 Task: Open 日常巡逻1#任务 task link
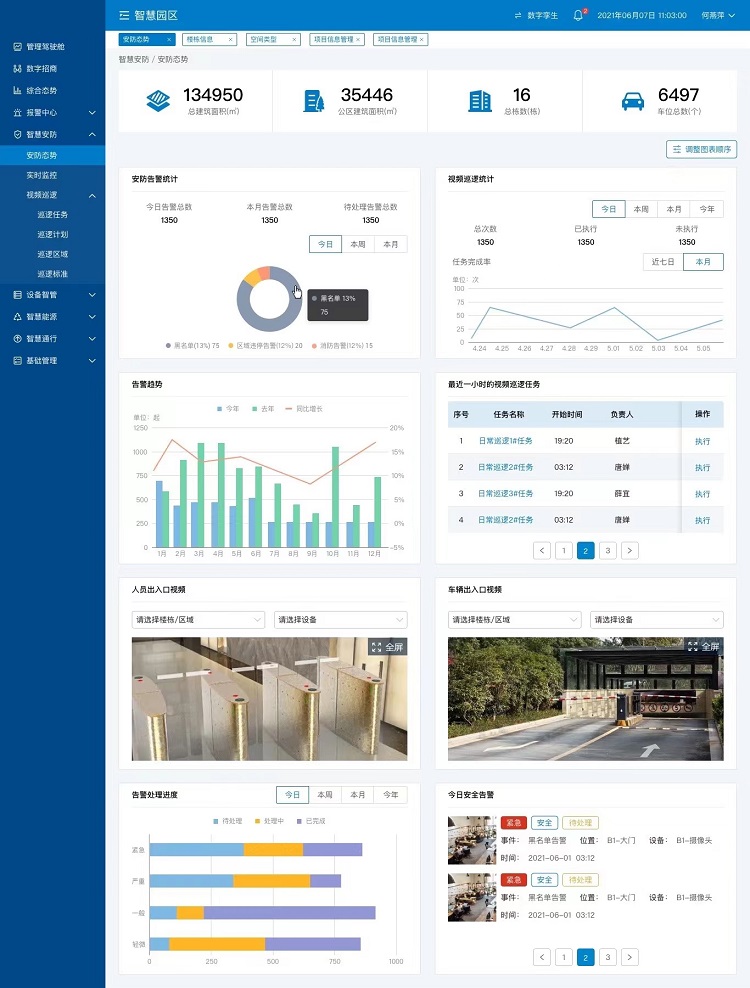coord(505,441)
